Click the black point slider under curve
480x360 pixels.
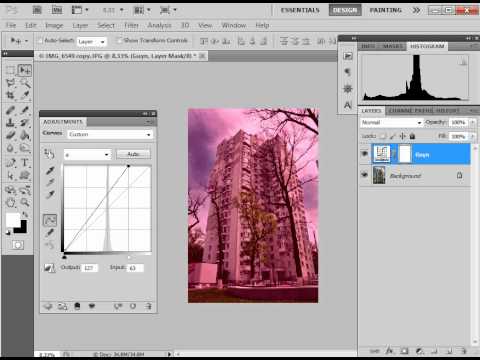click(64, 257)
